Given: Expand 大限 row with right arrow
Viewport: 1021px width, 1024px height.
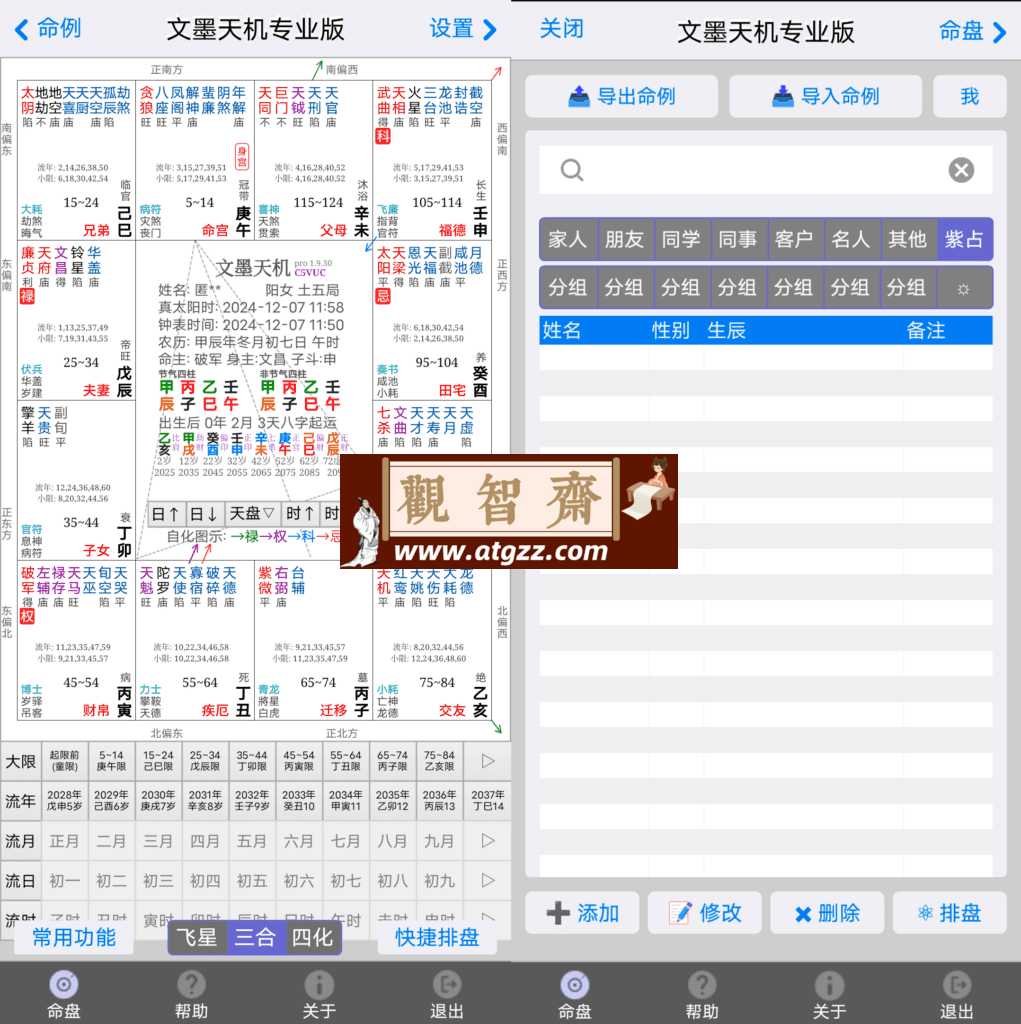Looking at the screenshot, I should (x=487, y=761).
